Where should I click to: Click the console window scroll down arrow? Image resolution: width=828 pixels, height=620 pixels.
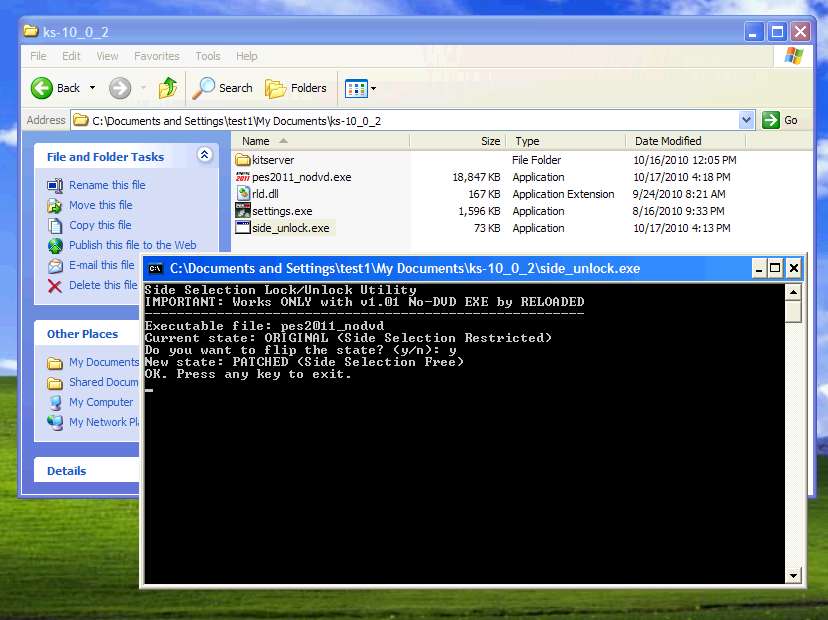coord(793,575)
